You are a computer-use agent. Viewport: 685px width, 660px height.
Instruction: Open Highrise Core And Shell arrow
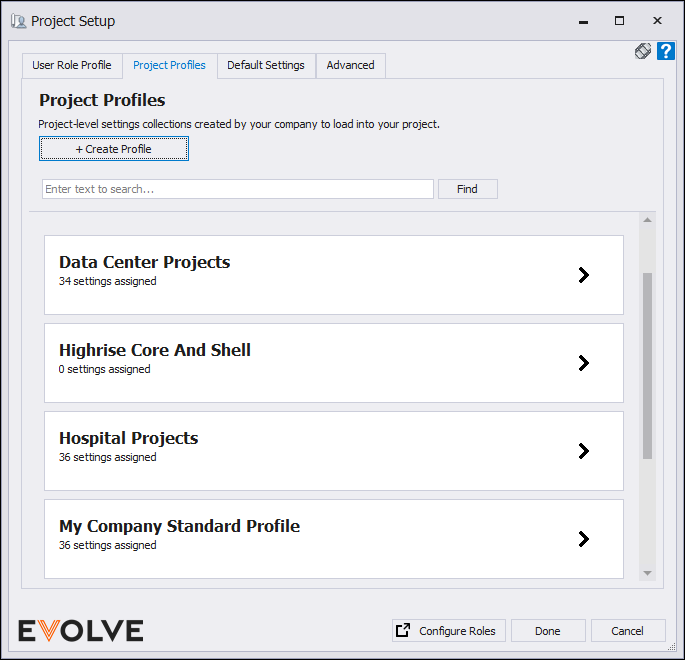(584, 363)
